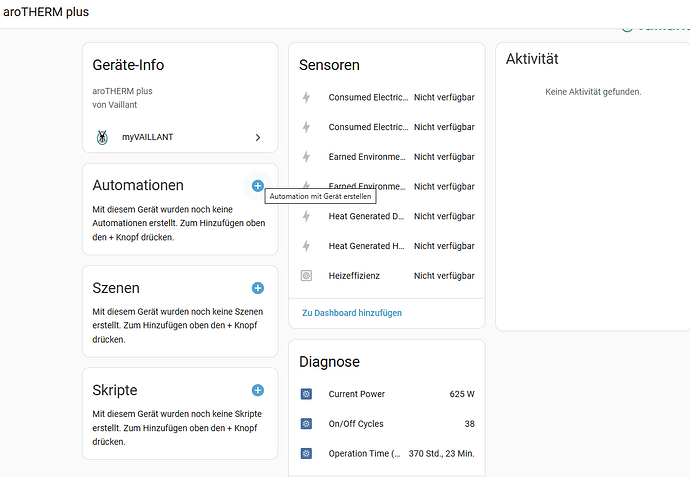Click the first Consumed Electric sensor flash icon
The width and height of the screenshot is (690, 477).
click(306, 98)
